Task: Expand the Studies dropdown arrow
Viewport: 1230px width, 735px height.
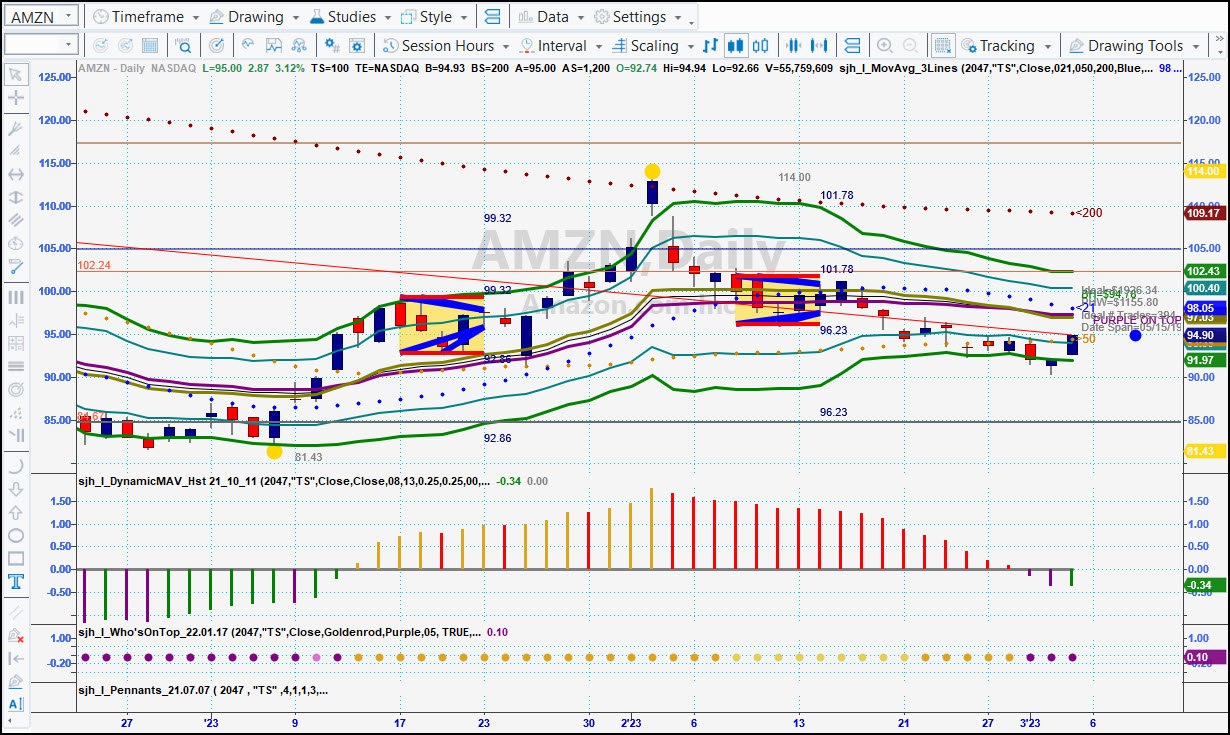Action: (387, 18)
